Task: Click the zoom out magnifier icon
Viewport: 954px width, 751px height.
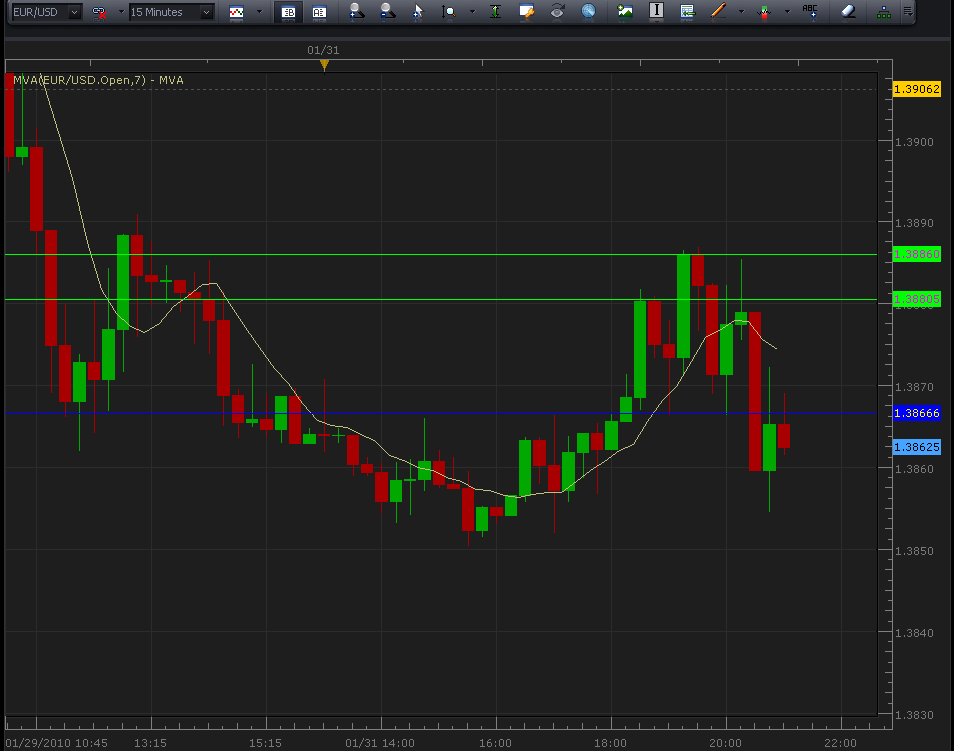Action: pyautogui.click(x=387, y=11)
